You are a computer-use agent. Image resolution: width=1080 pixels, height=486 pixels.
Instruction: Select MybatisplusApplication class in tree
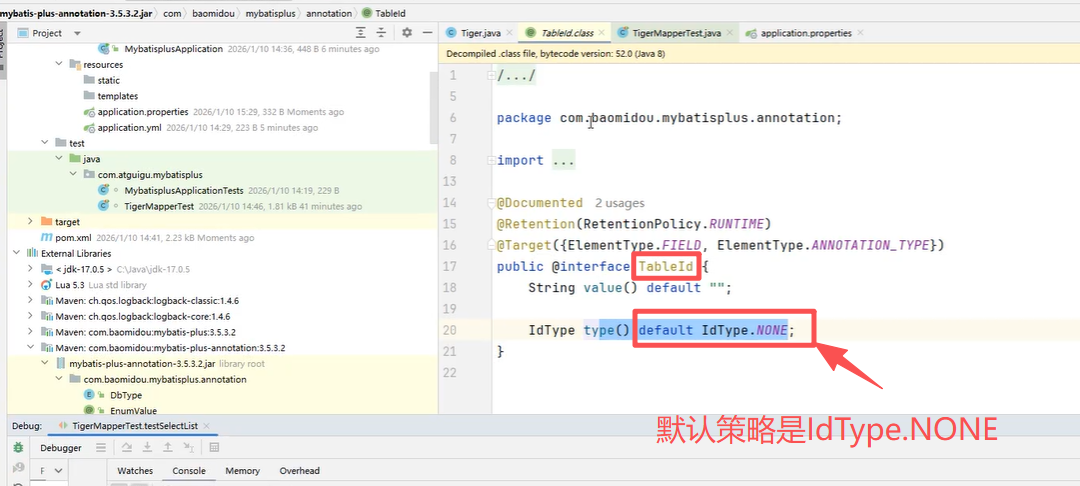point(174,49)
